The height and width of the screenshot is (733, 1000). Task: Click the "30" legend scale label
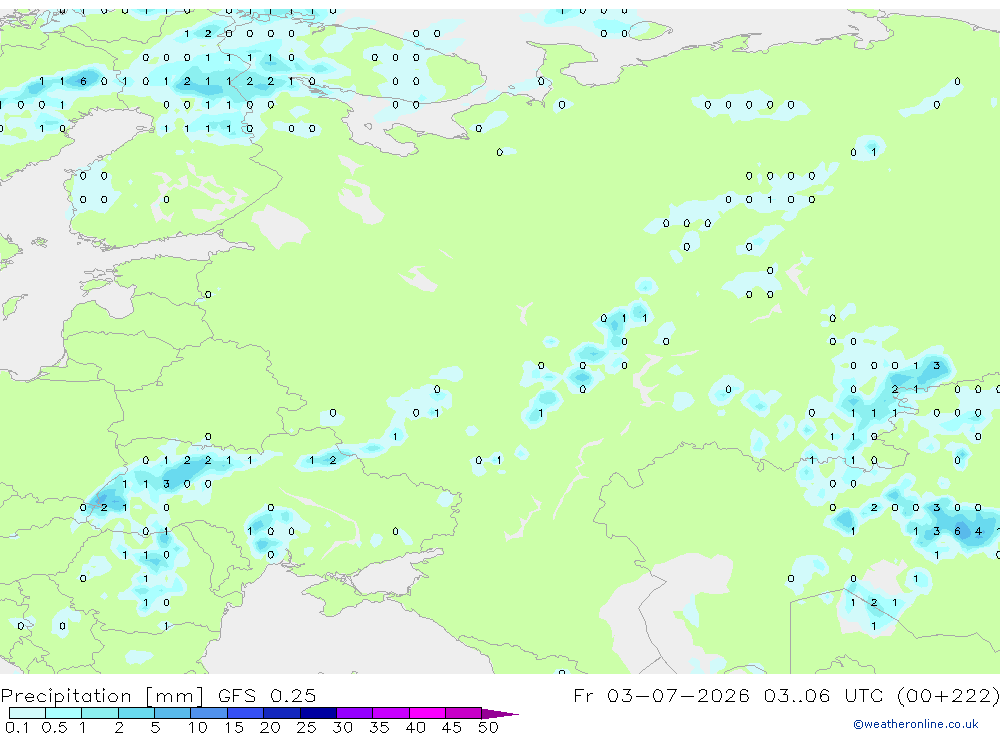pyautogui.click(x=342, y=727)
